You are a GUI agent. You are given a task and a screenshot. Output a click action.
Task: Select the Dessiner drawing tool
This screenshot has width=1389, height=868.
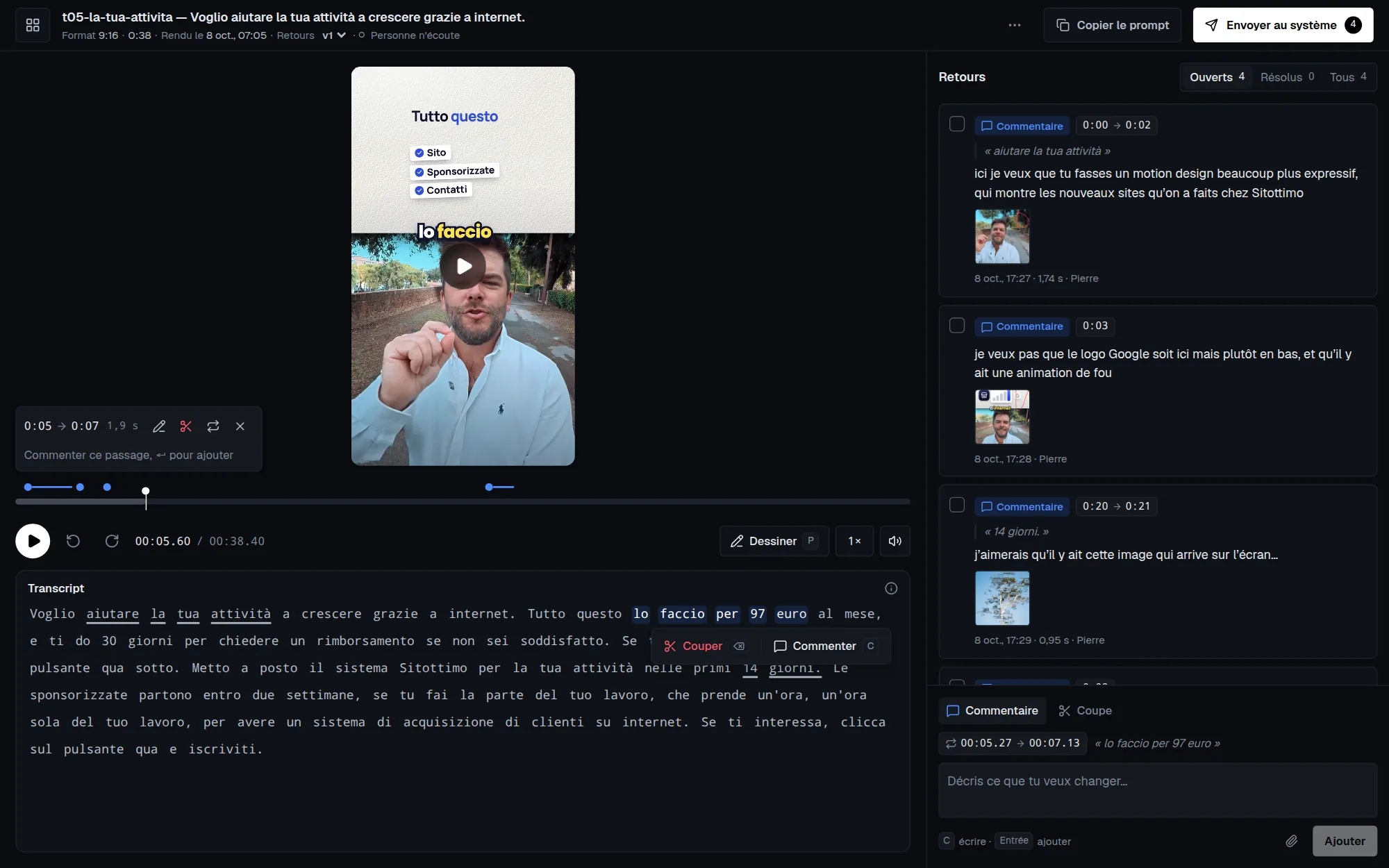[774, 541]
